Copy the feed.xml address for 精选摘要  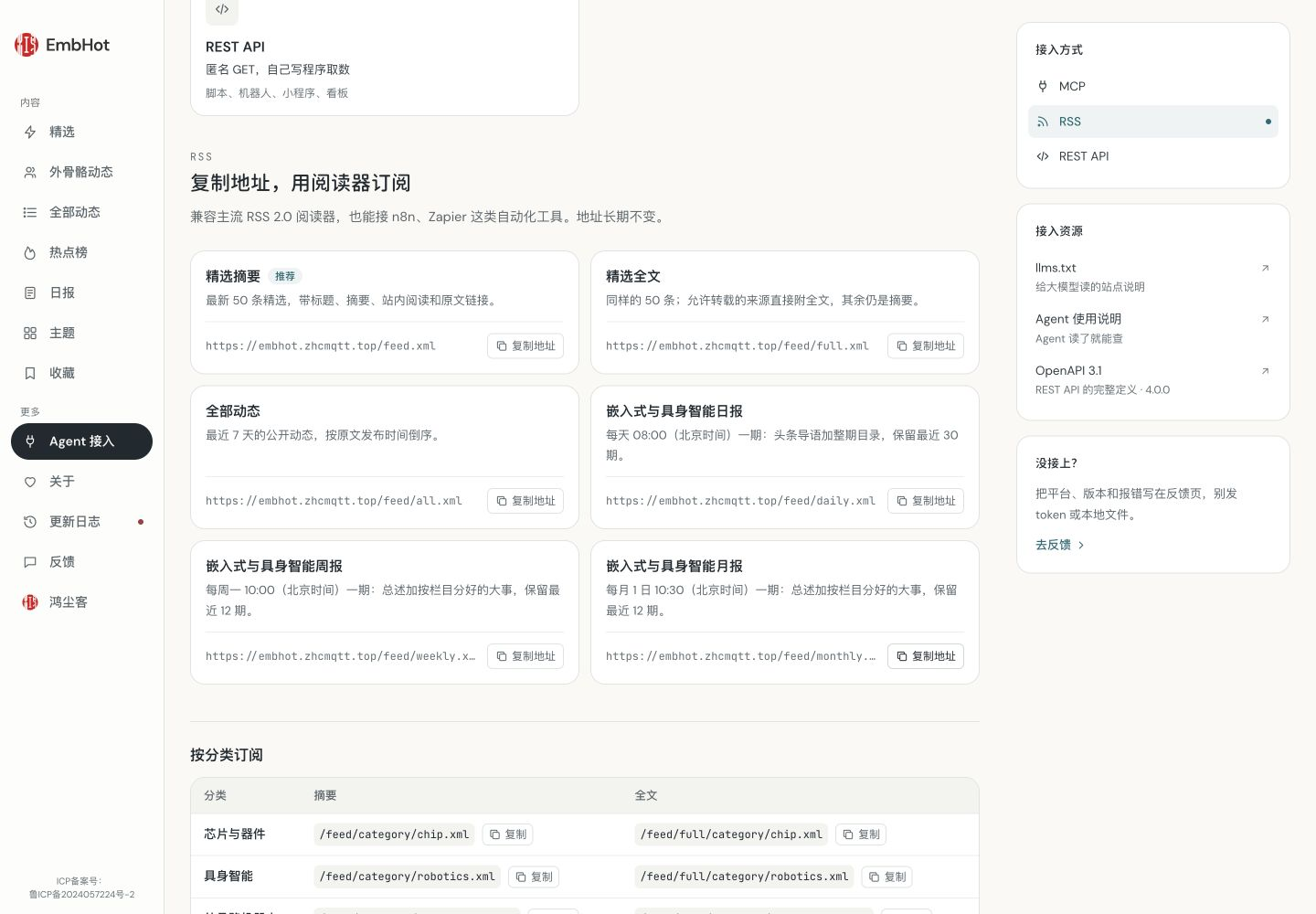[525, 346]
